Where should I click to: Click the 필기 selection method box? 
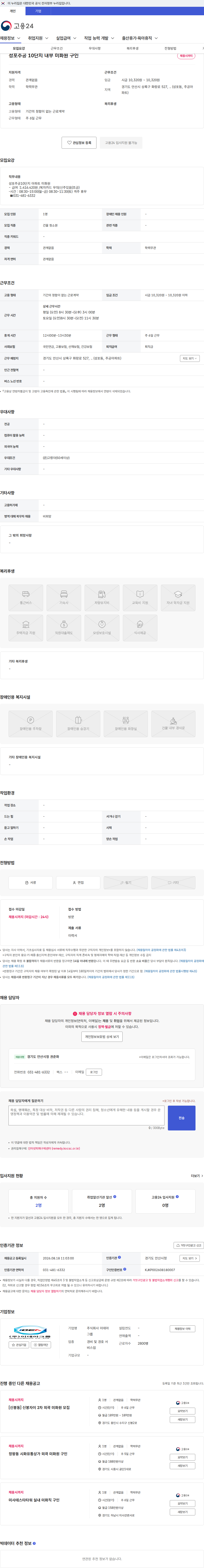125,882
